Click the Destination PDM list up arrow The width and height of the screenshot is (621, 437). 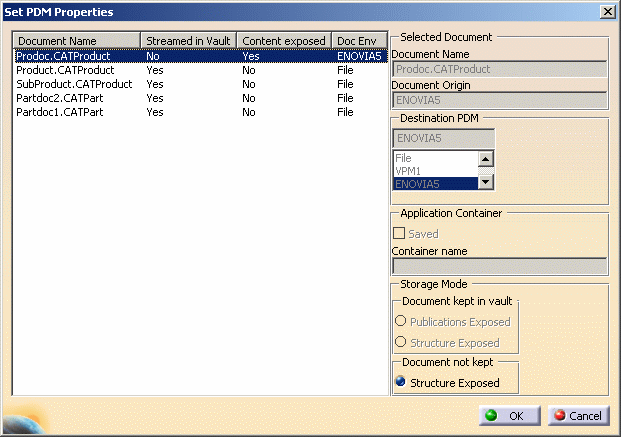point(486,159)
